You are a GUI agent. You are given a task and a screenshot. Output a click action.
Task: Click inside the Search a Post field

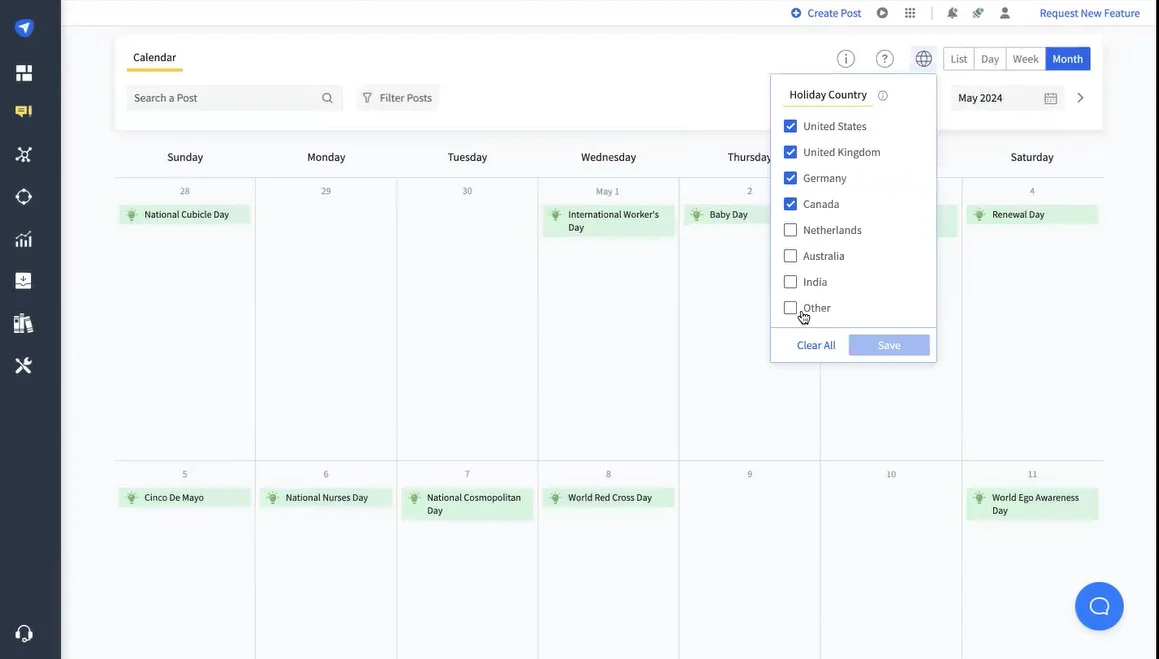tap(220, 96)
